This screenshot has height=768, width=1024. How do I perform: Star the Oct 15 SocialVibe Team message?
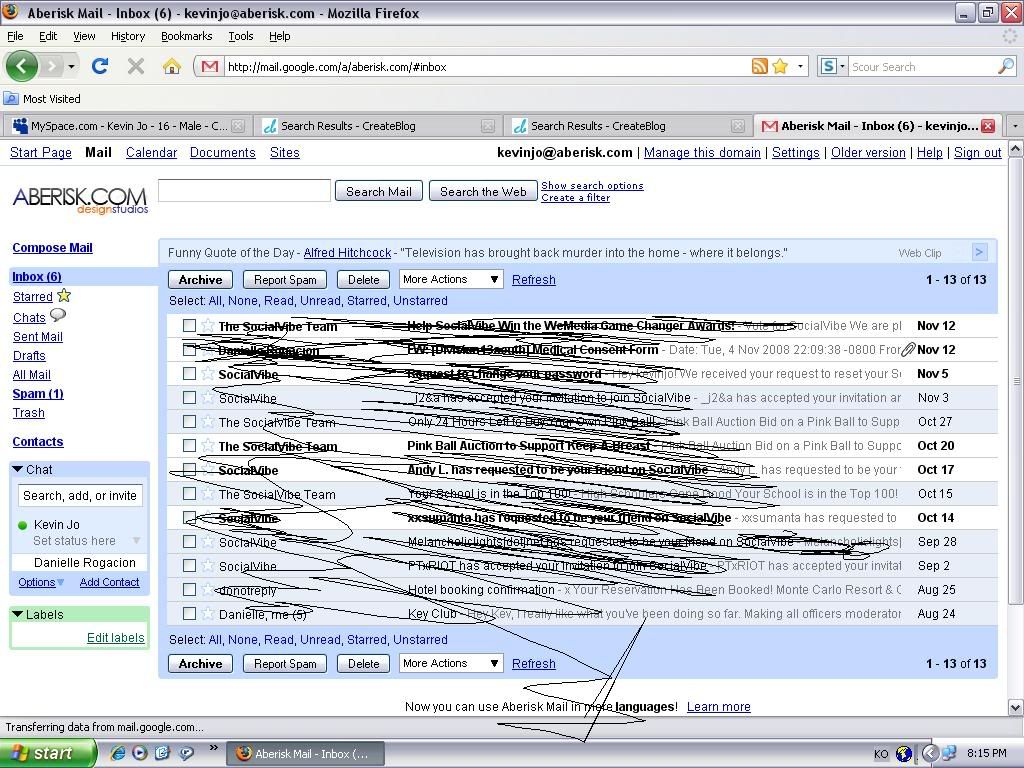tap(208, 494)
